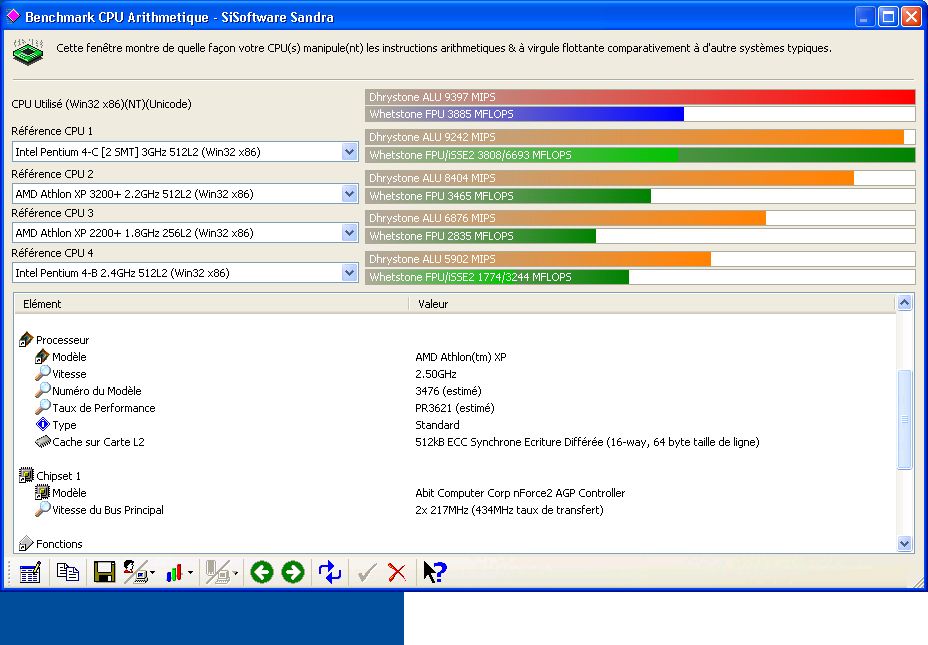Select the Chipset 1 tree item
Screen dimensions: 928x645
click(58, 476)
